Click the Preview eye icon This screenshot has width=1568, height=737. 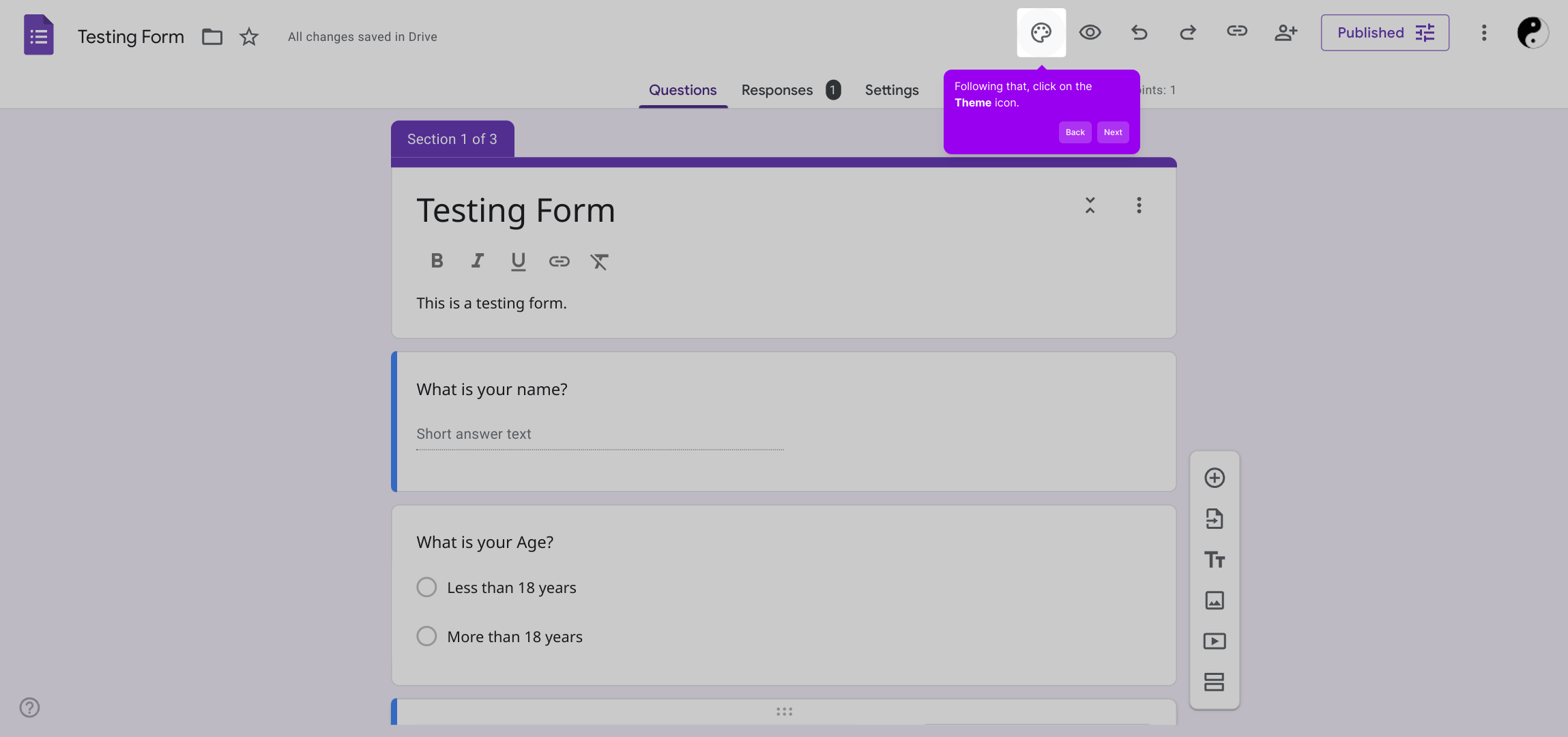click(1090, 33)
